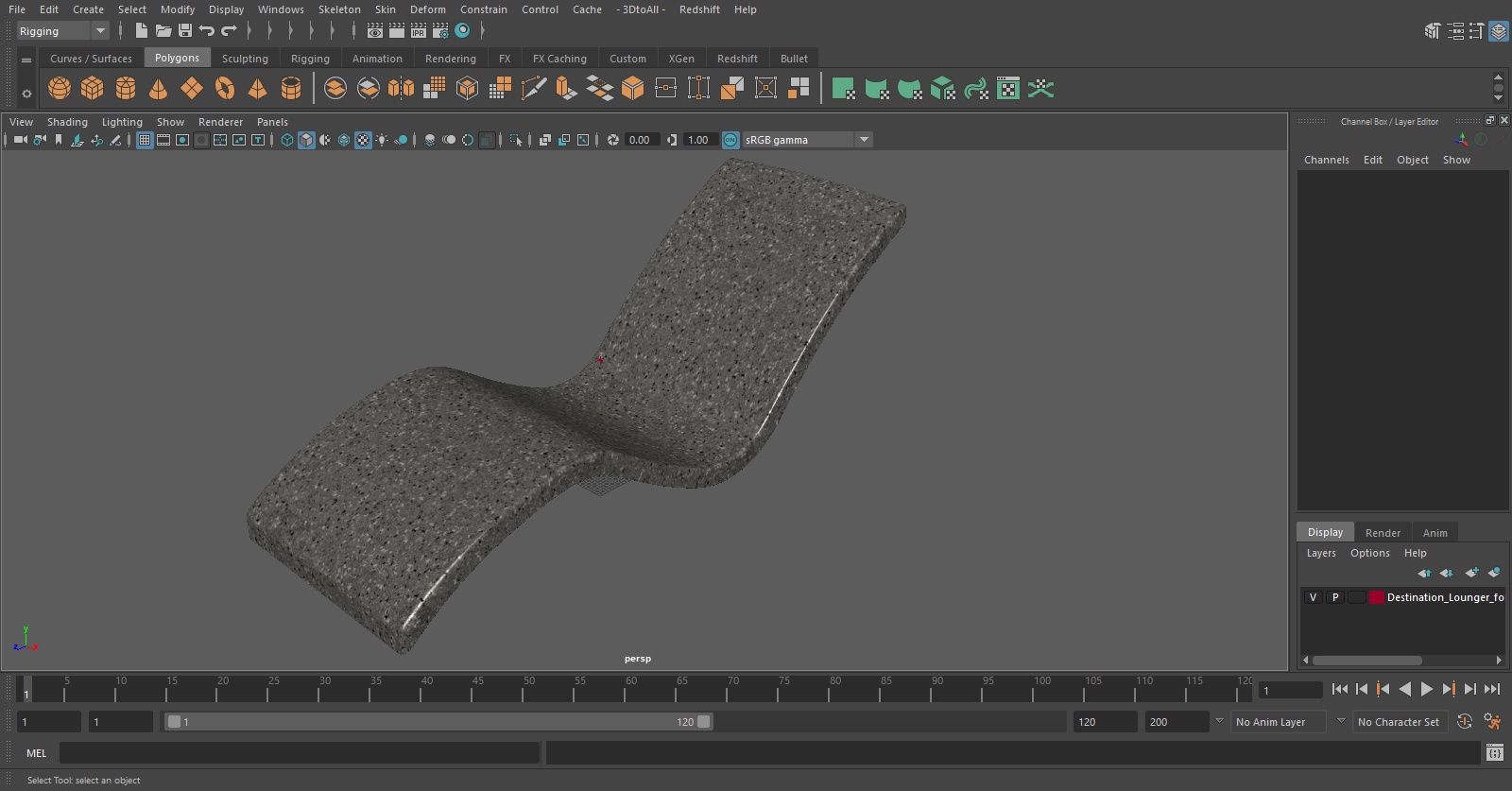
Task: Toggle use all lights icon
Action: click(x=382, y=140)
